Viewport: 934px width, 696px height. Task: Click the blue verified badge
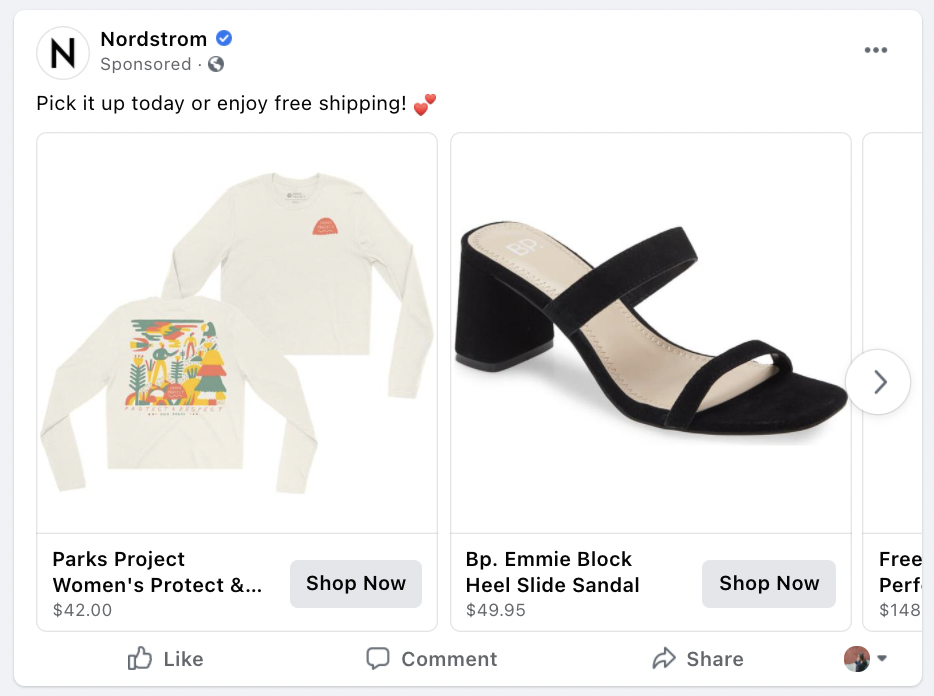[225, 39]
